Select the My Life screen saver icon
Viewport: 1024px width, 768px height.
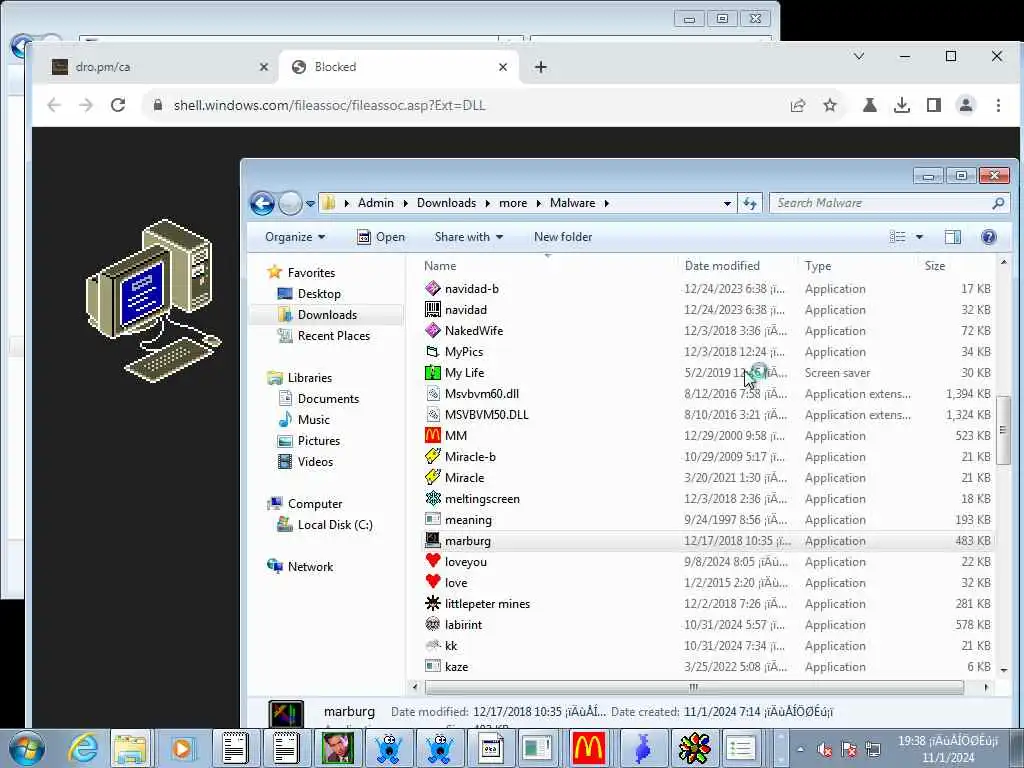(432, 372)
